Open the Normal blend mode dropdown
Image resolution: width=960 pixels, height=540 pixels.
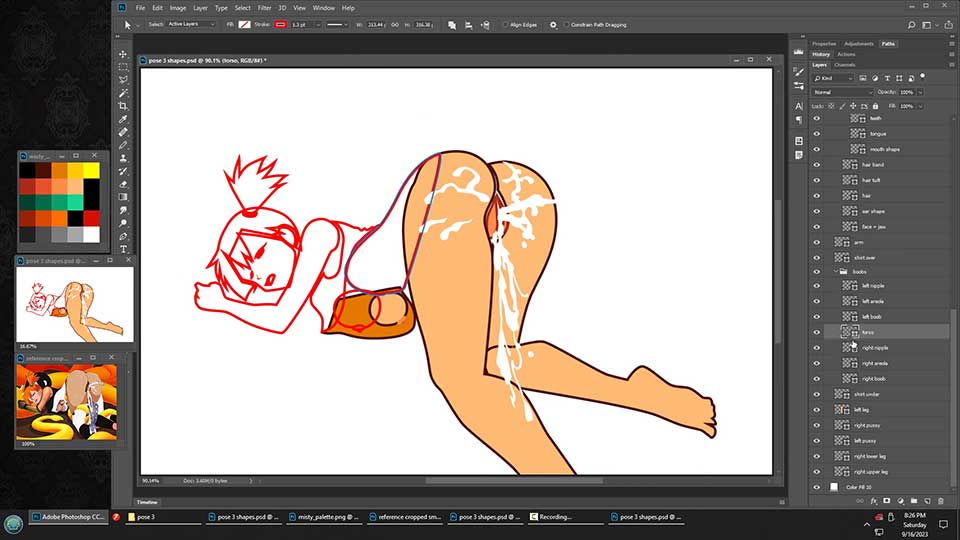coord(843,92)
